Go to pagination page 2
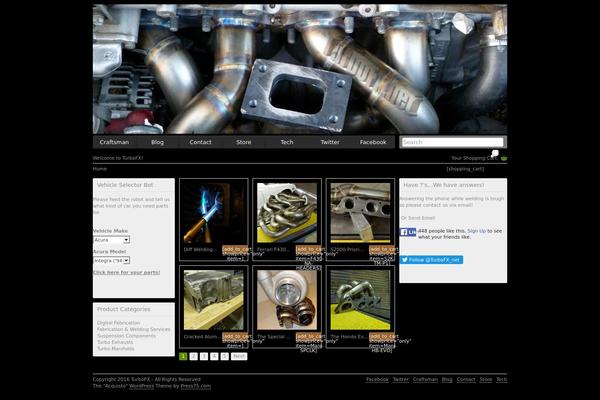Image resolution: width=600 pixels, height=400 pixels. click(194, 356)
